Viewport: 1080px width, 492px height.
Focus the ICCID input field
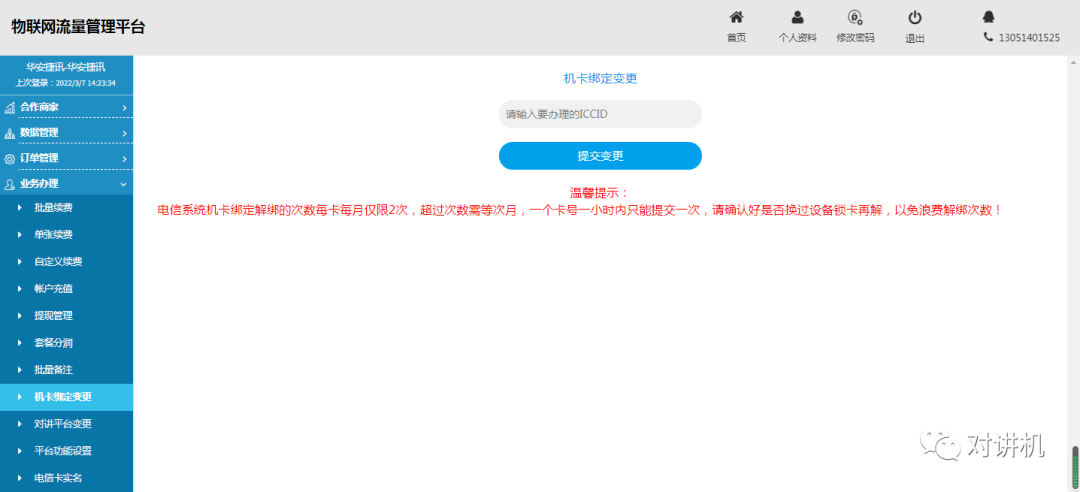600,114
